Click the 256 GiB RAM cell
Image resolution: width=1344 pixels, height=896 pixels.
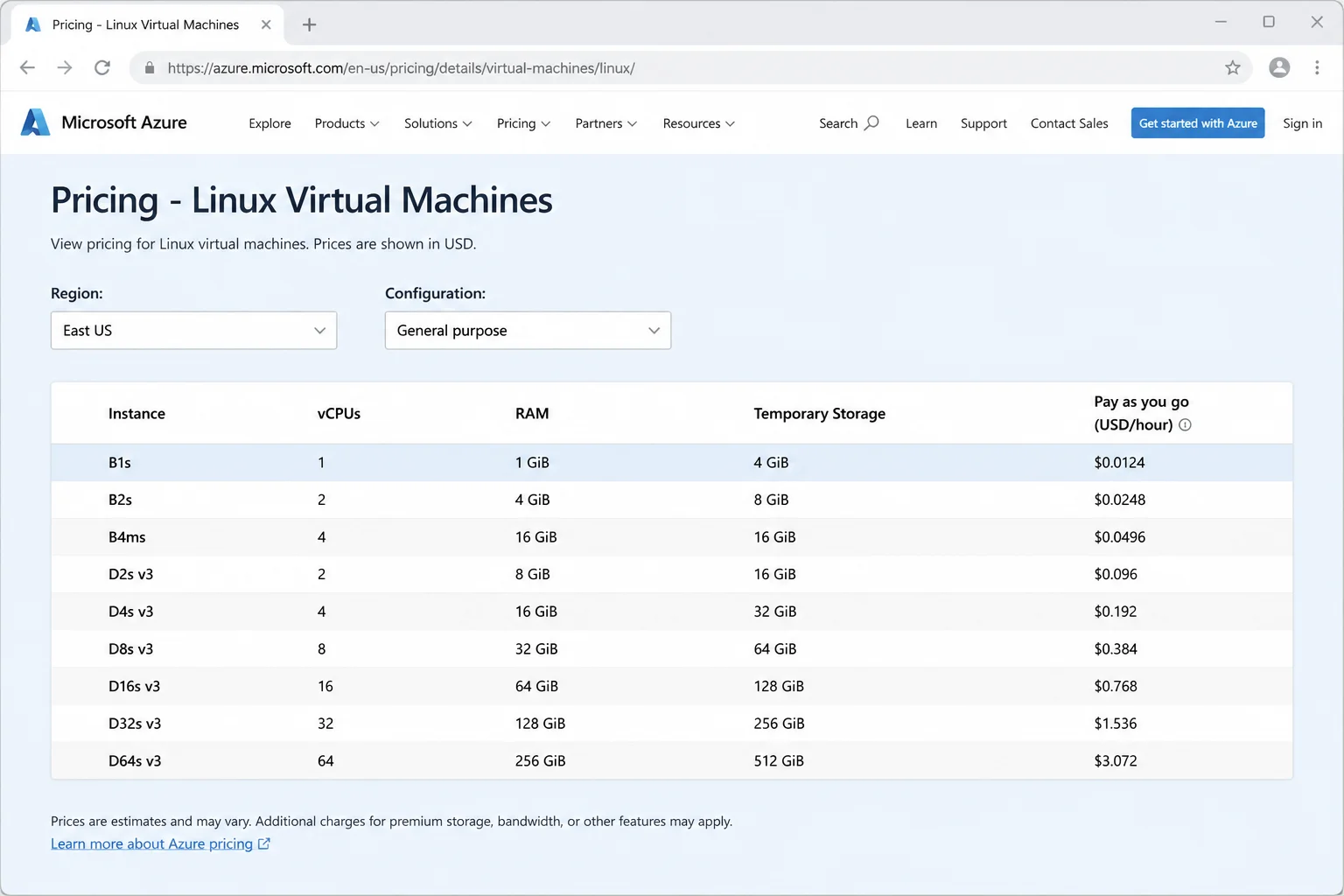[x=540, y=761]
